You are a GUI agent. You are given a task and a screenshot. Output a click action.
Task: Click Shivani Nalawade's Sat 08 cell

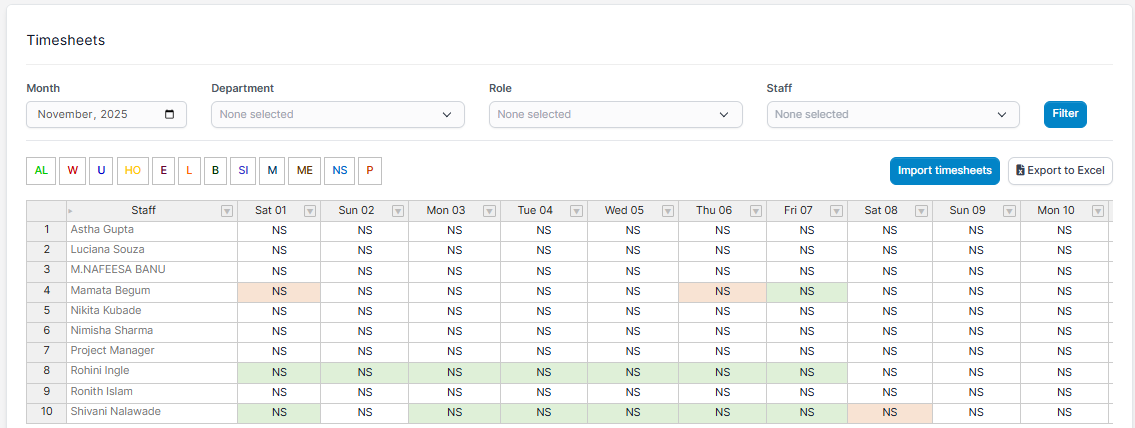pos(889,413)
